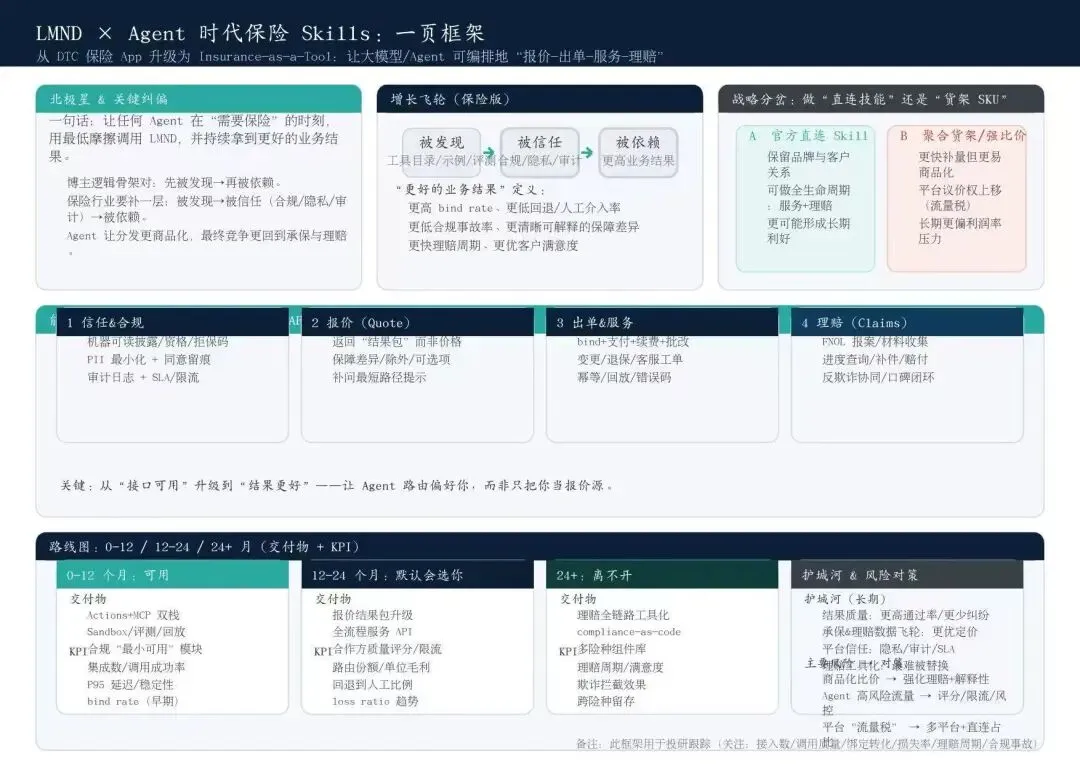The width and height of the screenshot is (1080, 764).
Task: Click the option A card 官方直连 Skill
Action: [805, 198]
